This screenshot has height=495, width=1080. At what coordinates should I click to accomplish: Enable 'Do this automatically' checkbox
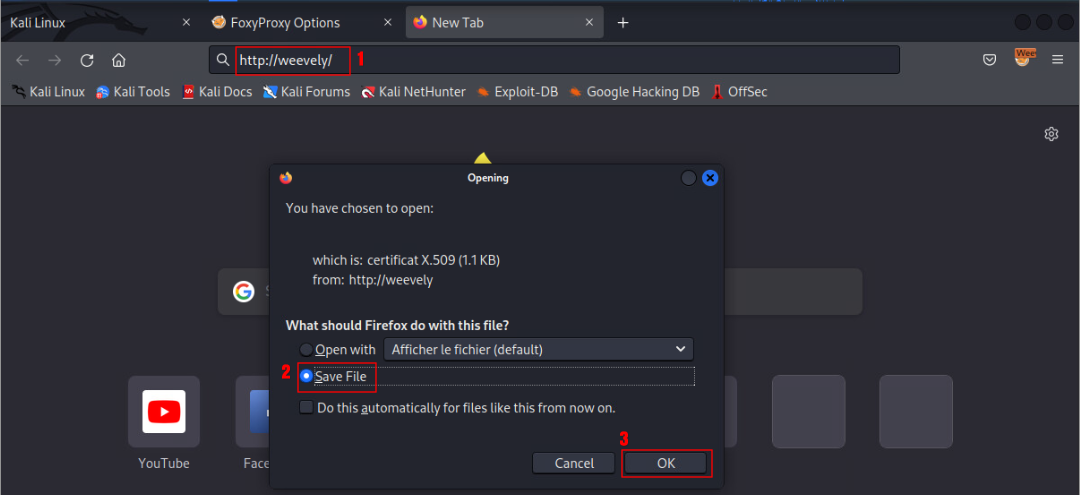pos(307,408)
